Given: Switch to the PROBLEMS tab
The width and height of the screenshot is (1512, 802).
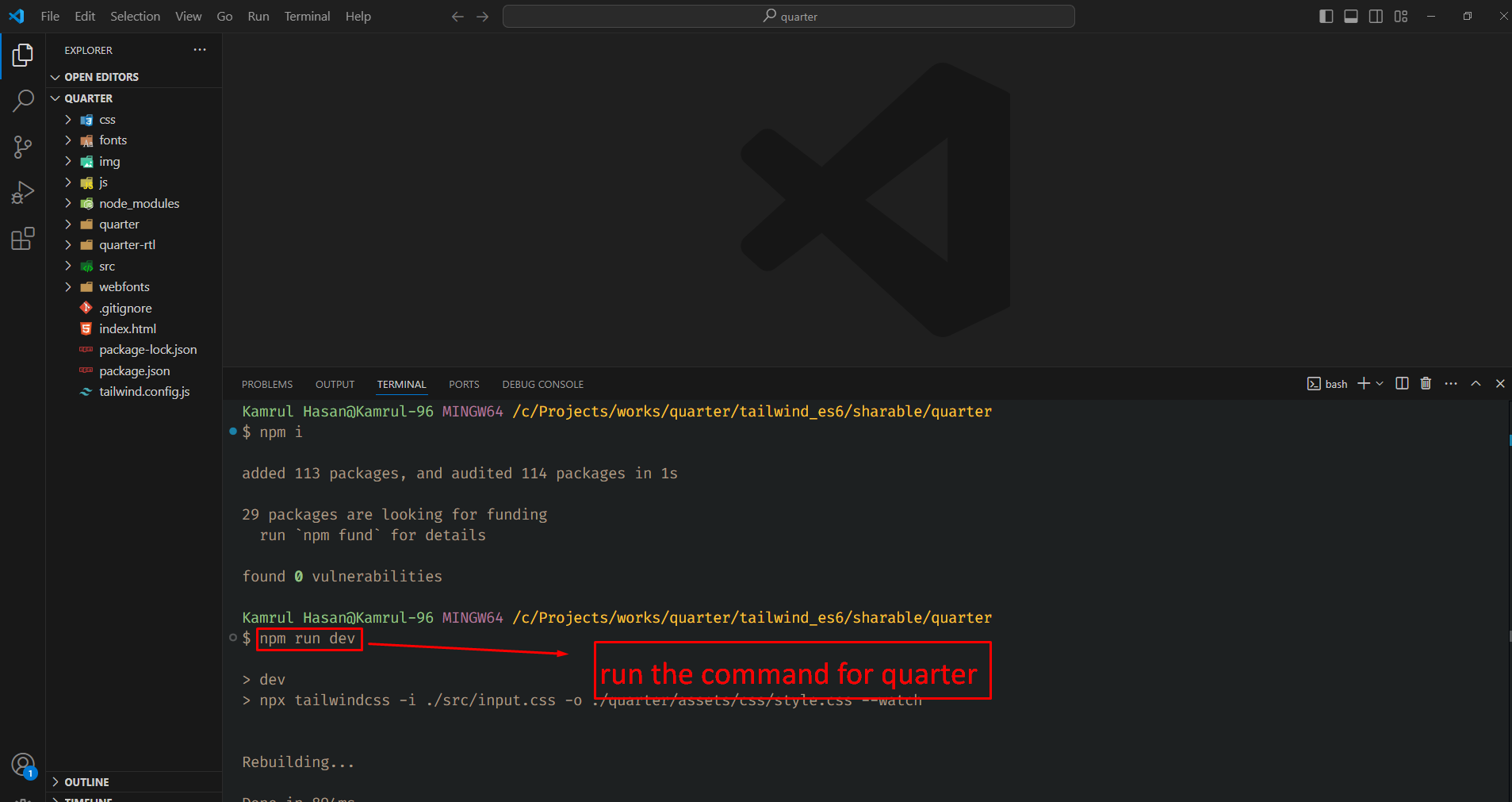Looking at the screenshot, I should point(267,385).
